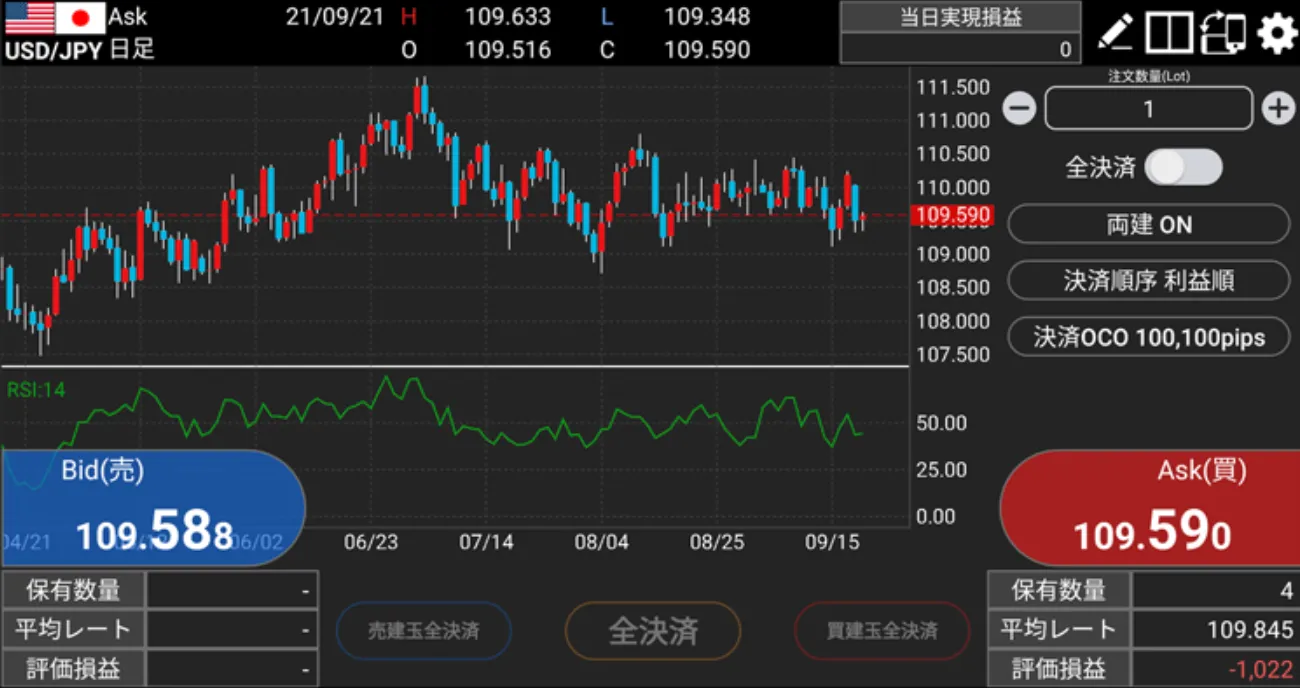Switch to split chart layout view

click(x=1169, y=33)
